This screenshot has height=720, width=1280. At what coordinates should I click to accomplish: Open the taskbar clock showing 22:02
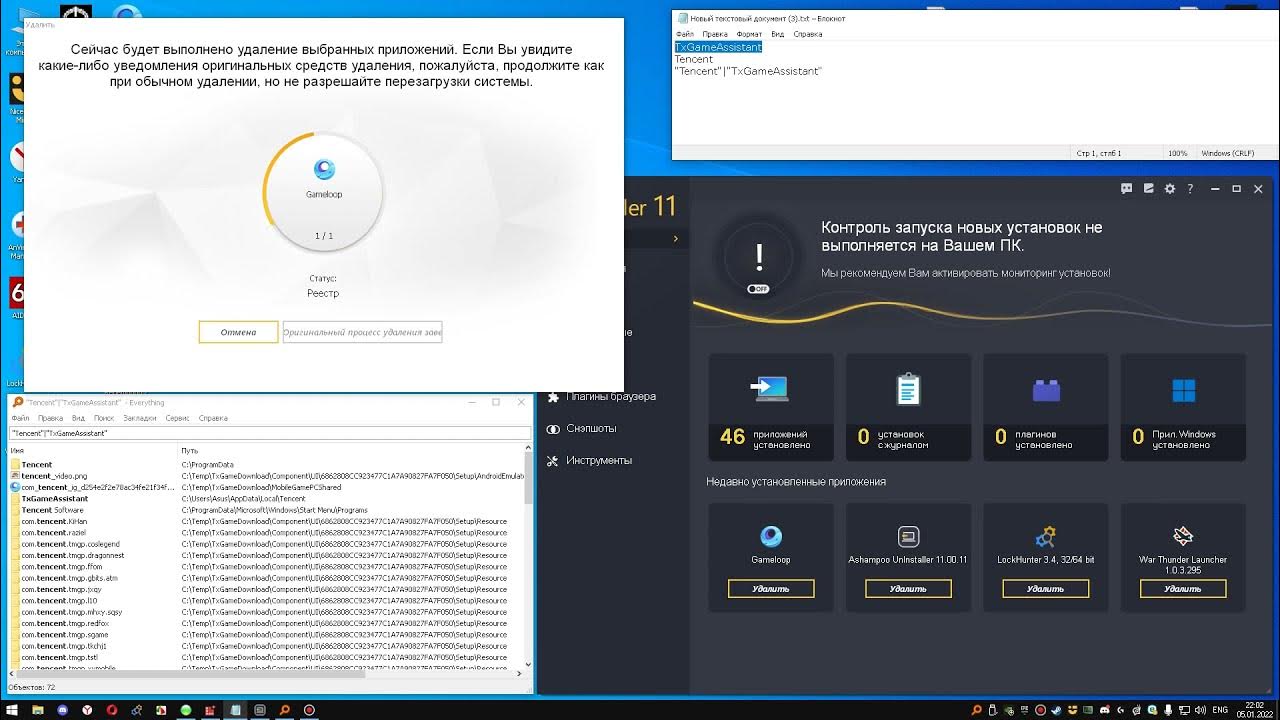click(1257, 710)
